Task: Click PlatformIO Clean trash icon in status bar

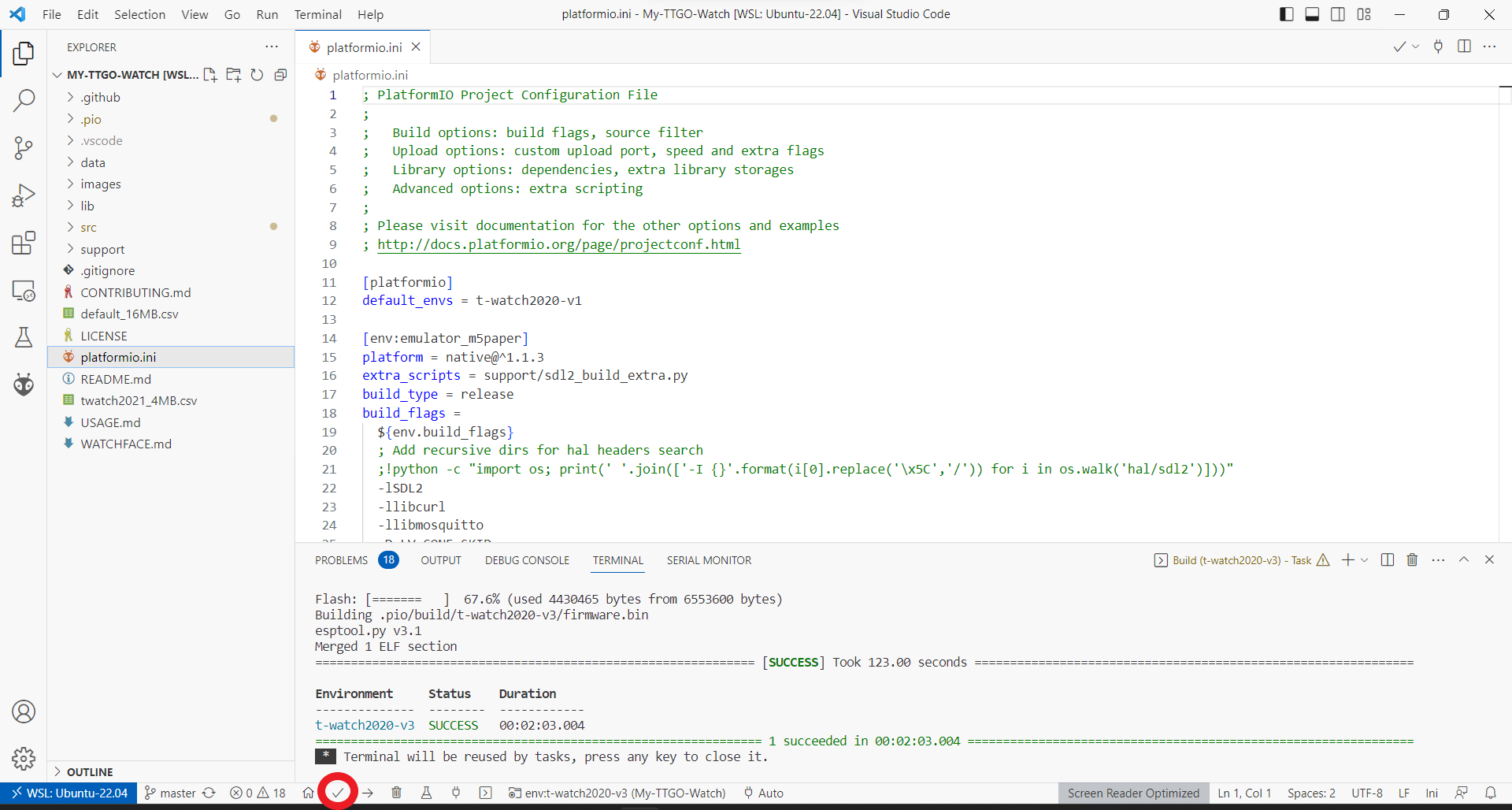Action: pyautogui.click(x=397, y=793)
